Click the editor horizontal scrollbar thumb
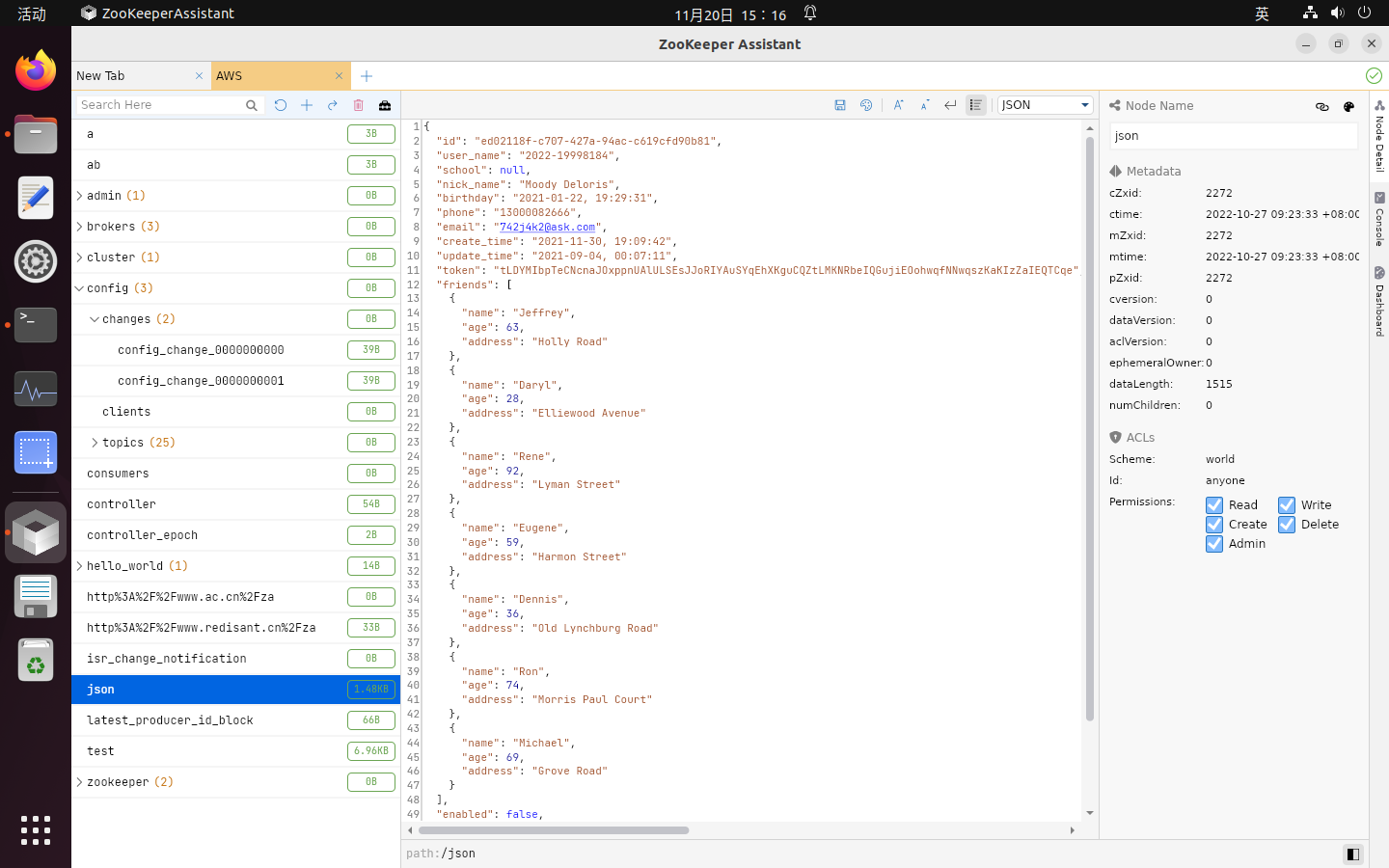The height and width of the screenshot is (868, 1389). click(x=554, y=830)
